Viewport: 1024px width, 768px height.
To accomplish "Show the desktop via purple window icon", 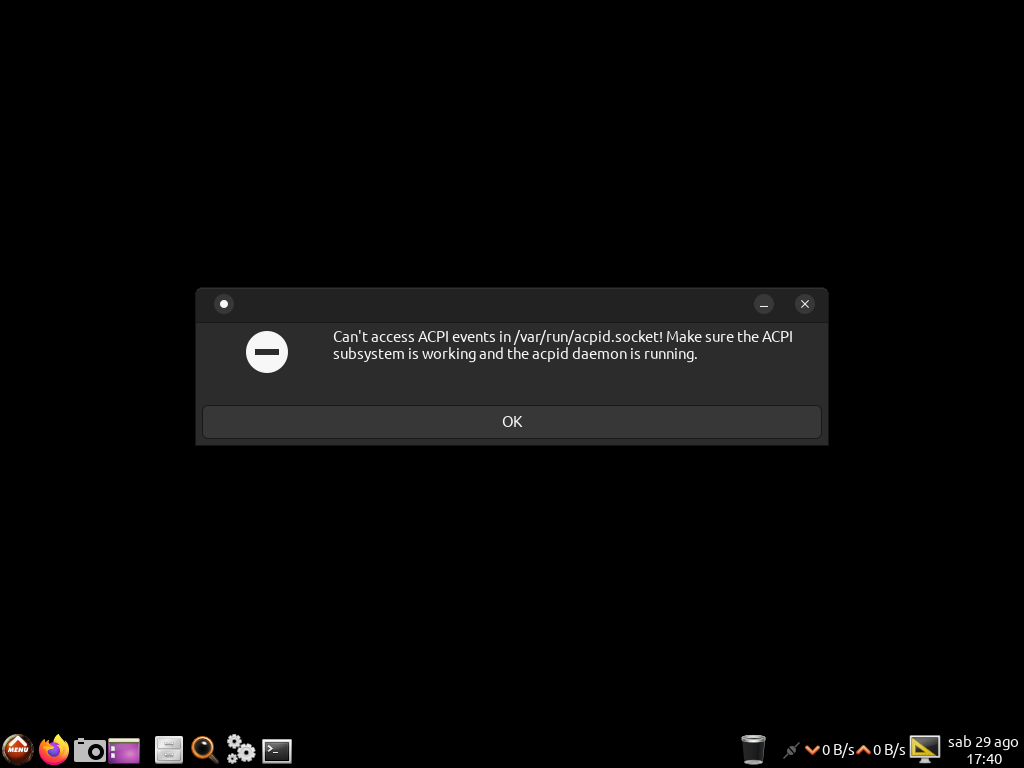I will [x=124, y=750].
